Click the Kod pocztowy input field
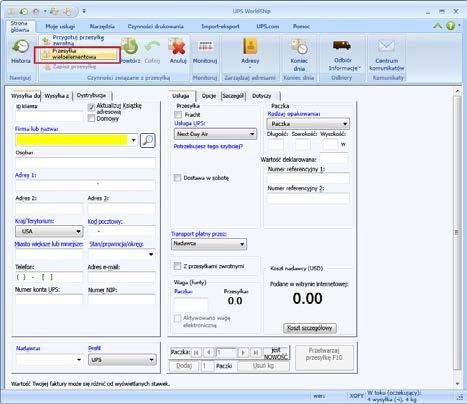The height and width of the screenshot is (404, 467). click(x=121, y=231)
